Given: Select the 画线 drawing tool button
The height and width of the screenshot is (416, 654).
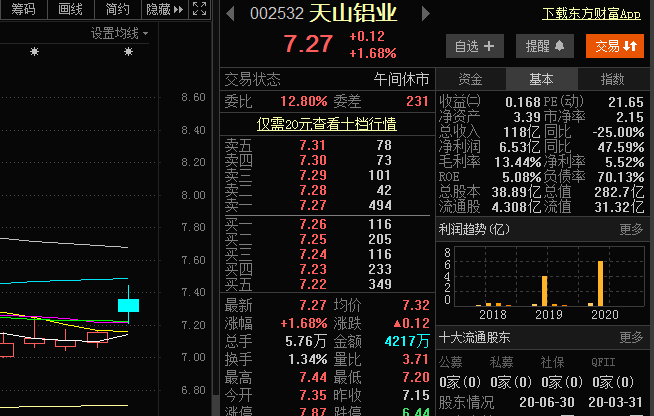Looking at the screenshot, I should pyautogui.click(x=70, y=9).
